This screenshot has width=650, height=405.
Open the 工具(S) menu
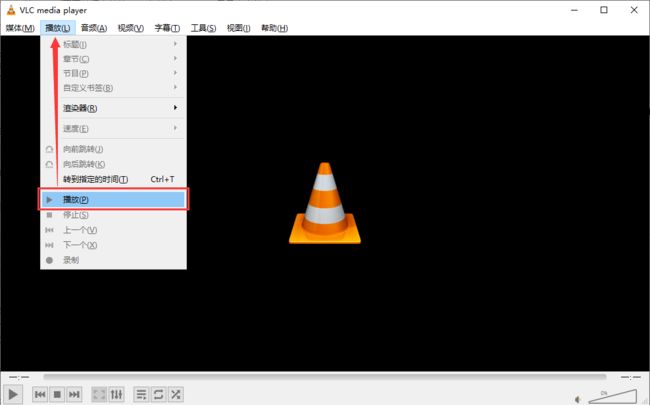pos(203,28)
